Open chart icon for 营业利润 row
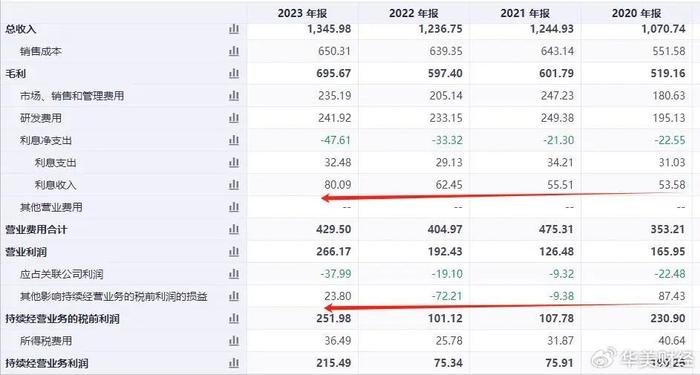 tap(234, 252)
